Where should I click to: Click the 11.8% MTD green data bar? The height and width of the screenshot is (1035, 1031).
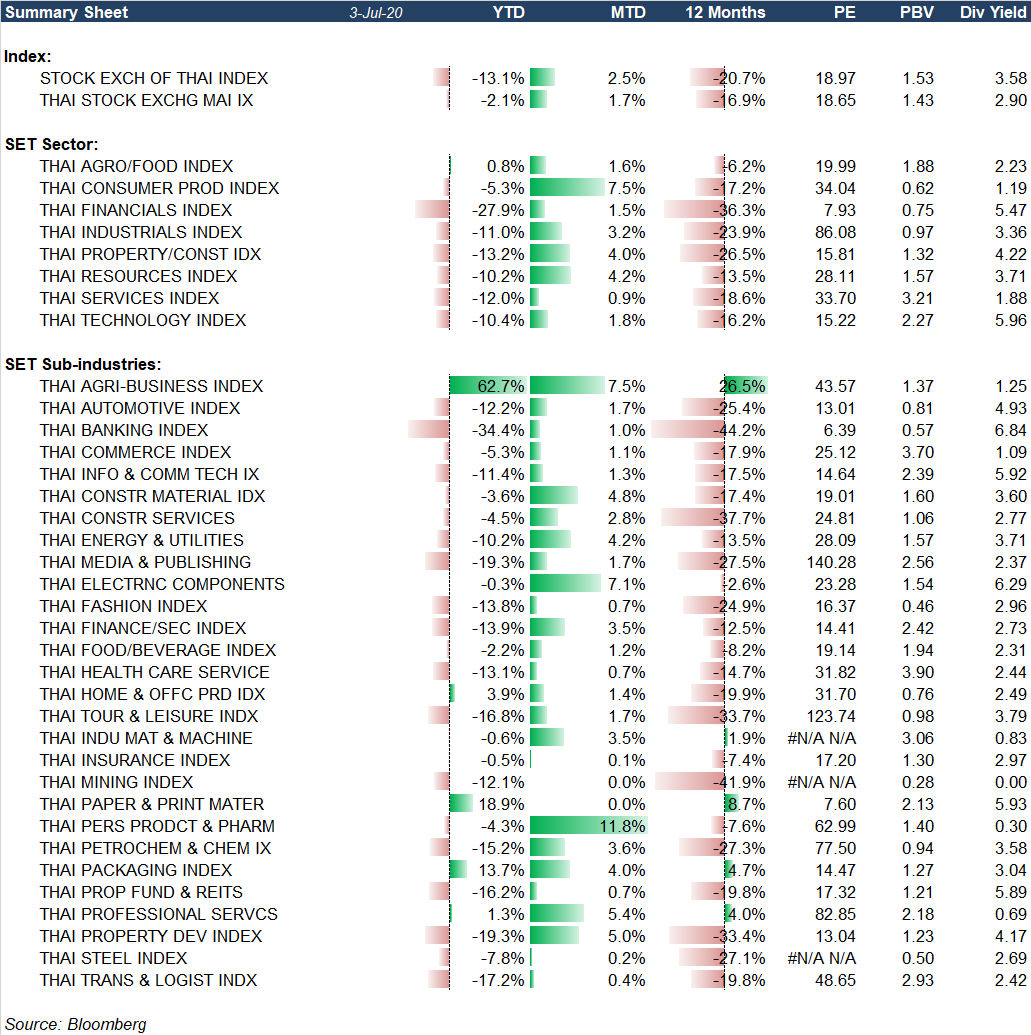(x=588, y=826)
